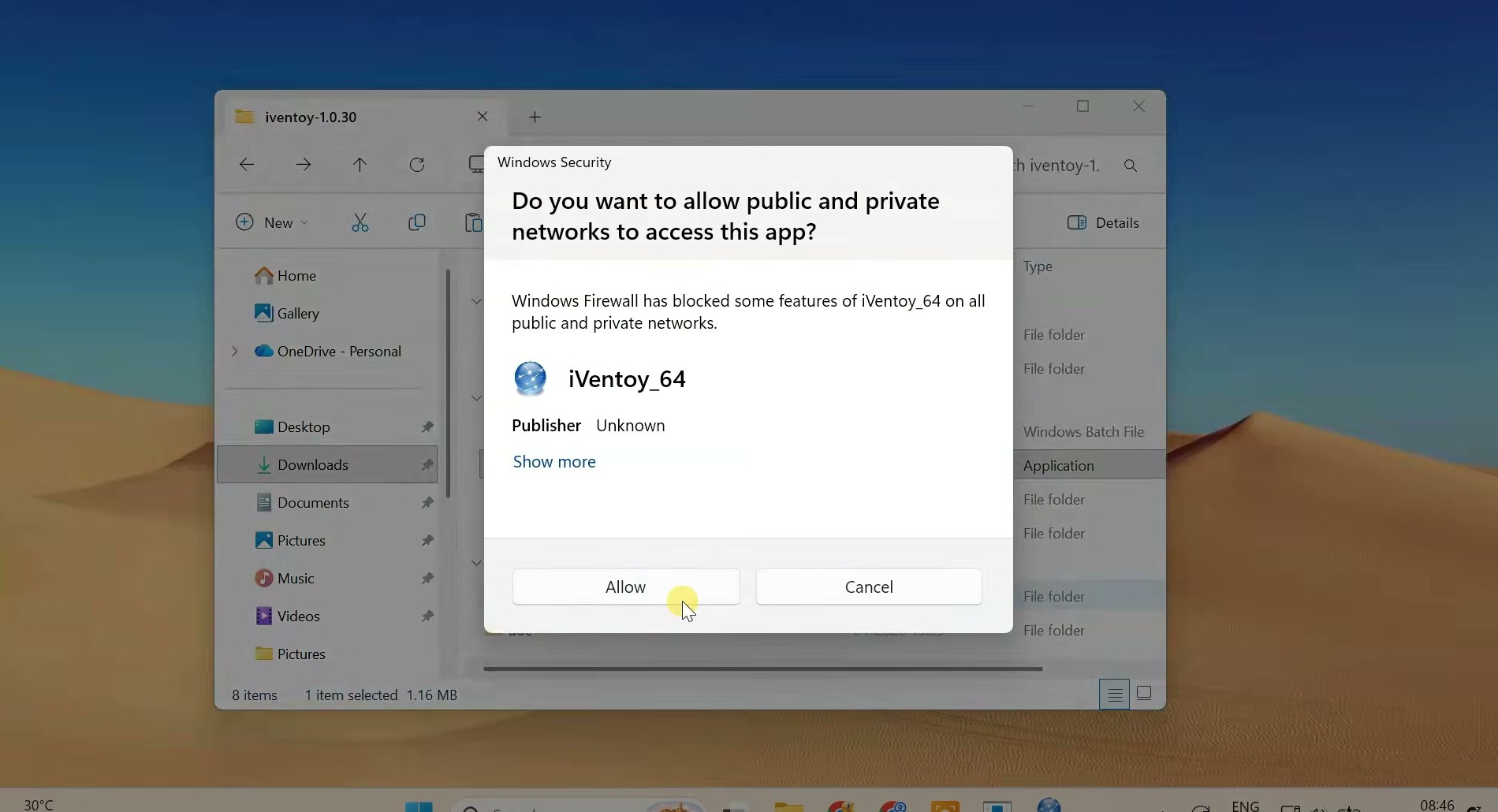Click the iVentoy_64 globe icon in dialog
1498x812 pixels.
531,378
